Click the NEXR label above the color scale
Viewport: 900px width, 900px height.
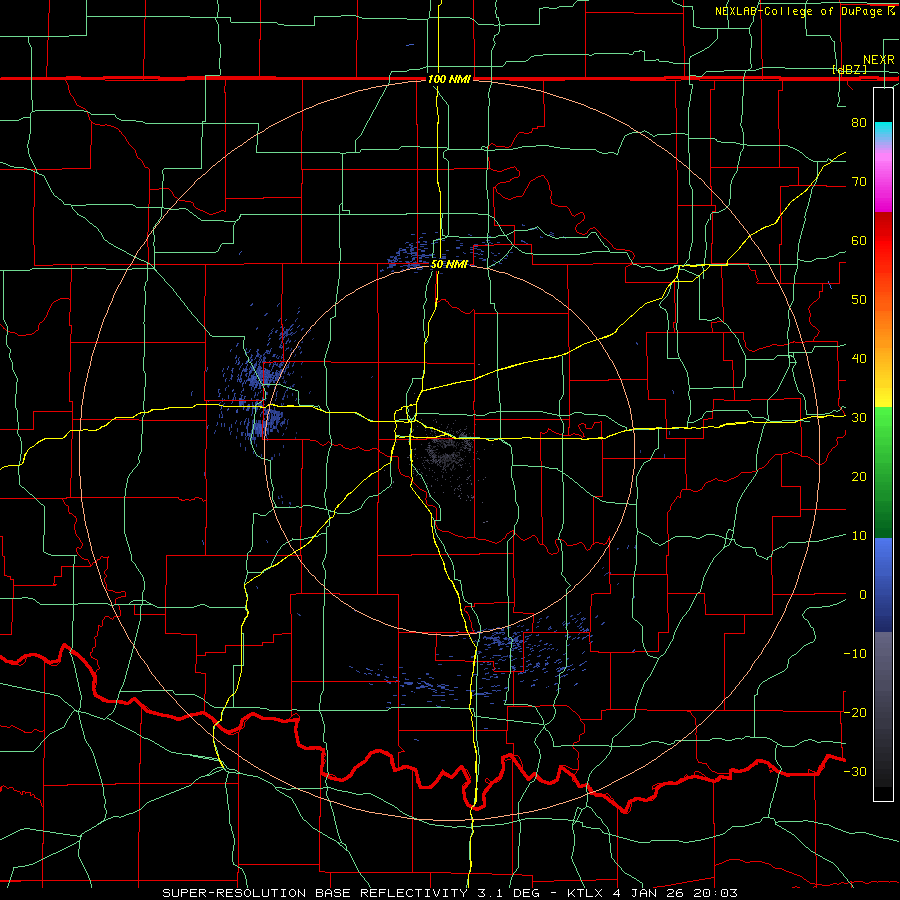(879, 60)
